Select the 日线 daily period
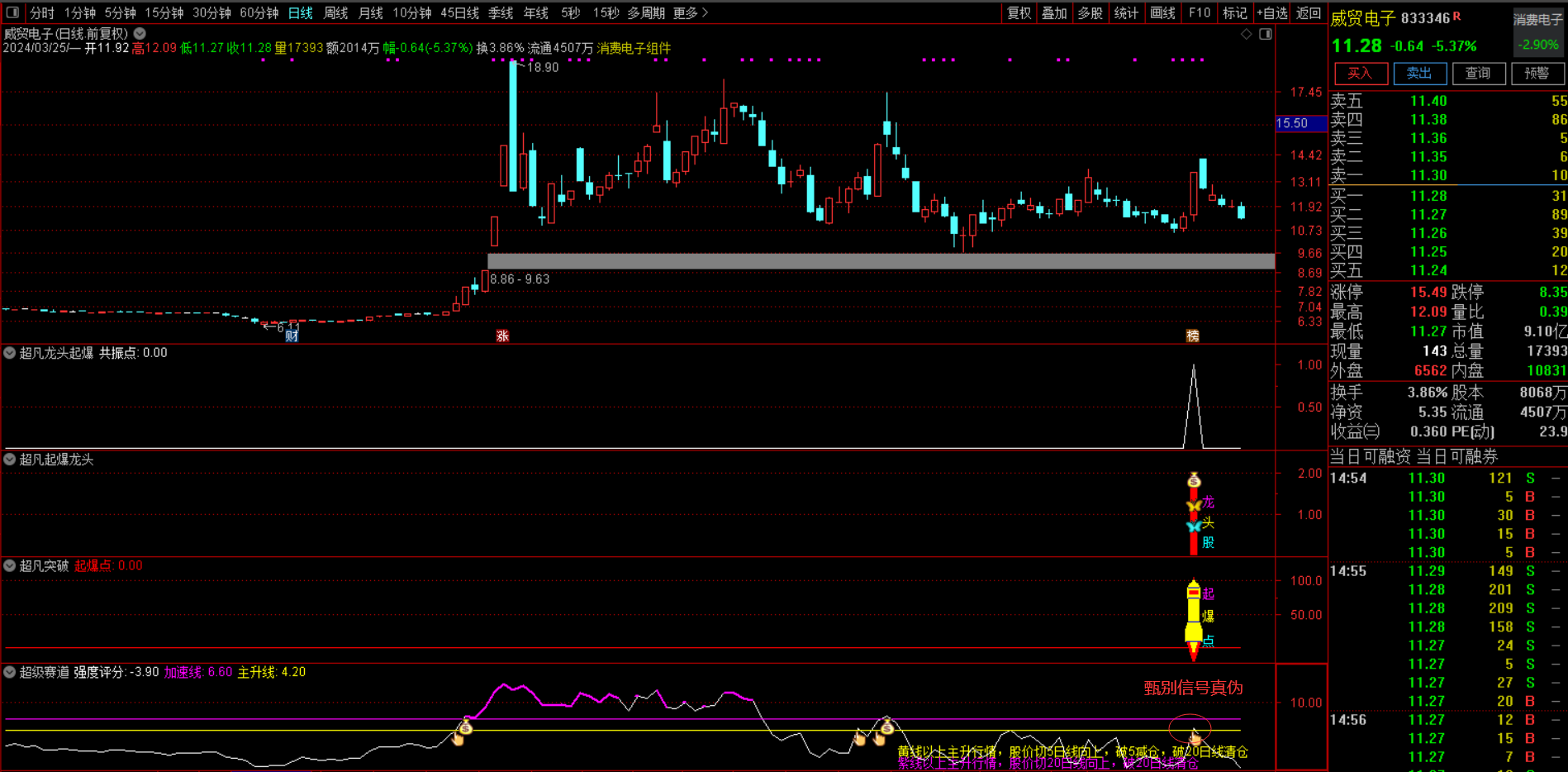Image resolution: width=1568 pixels, height=772 pixels. click(x=301, y=13)
